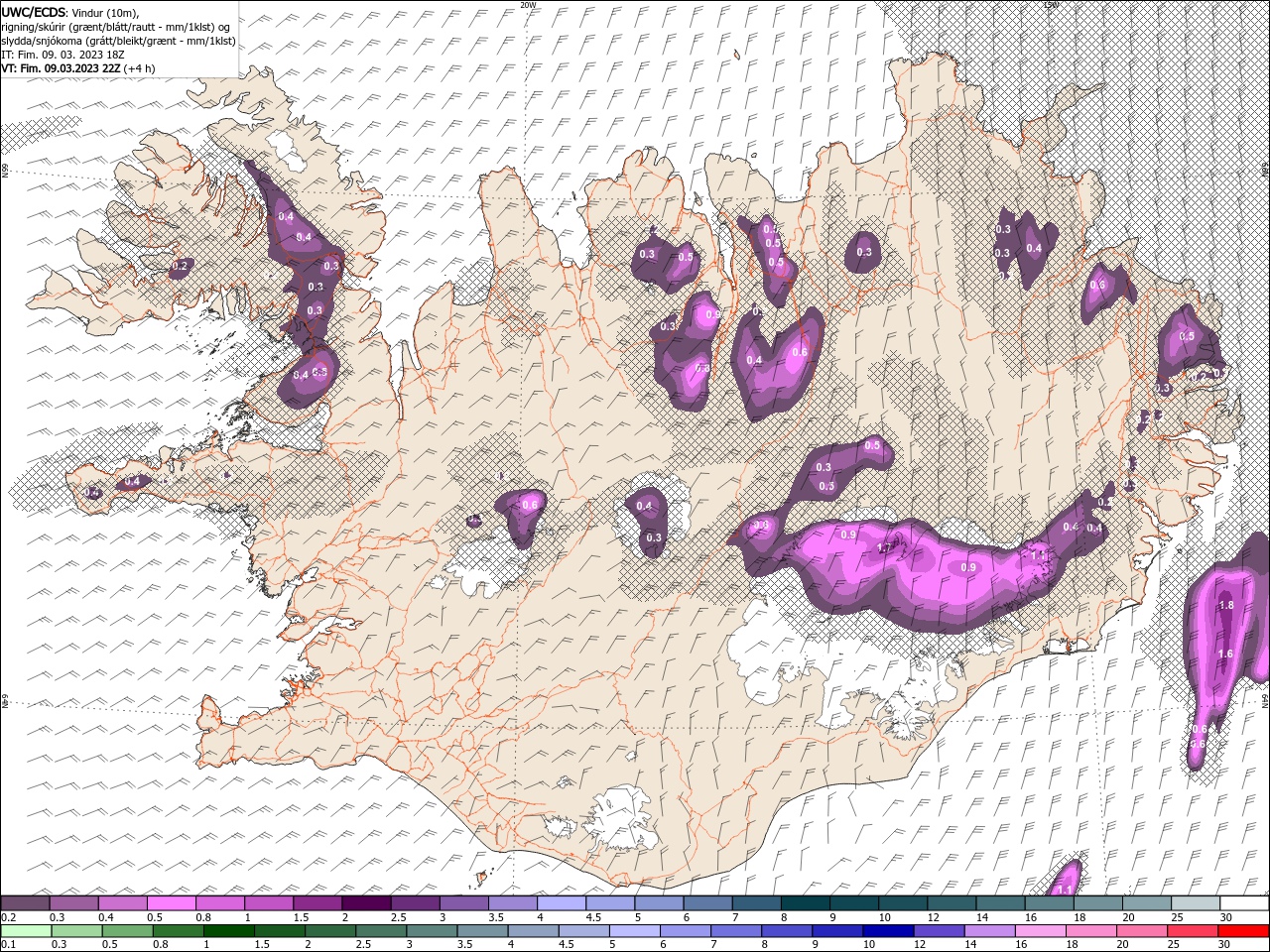Click the offshore '1.6' precipitation value

pyautogui.click(x=1225, y=654)
